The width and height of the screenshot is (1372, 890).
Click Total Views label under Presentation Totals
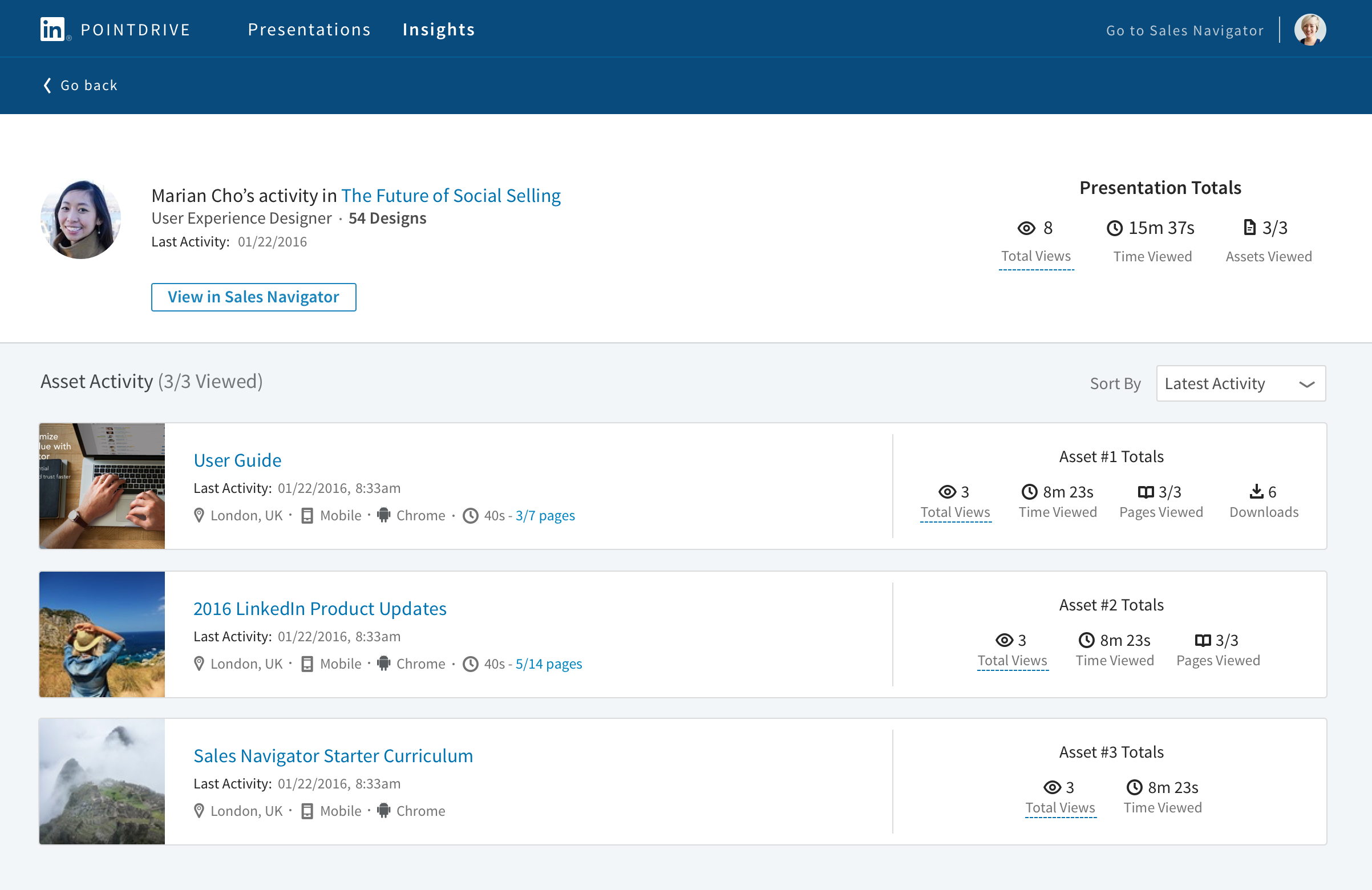click(x=1036, y=257)
